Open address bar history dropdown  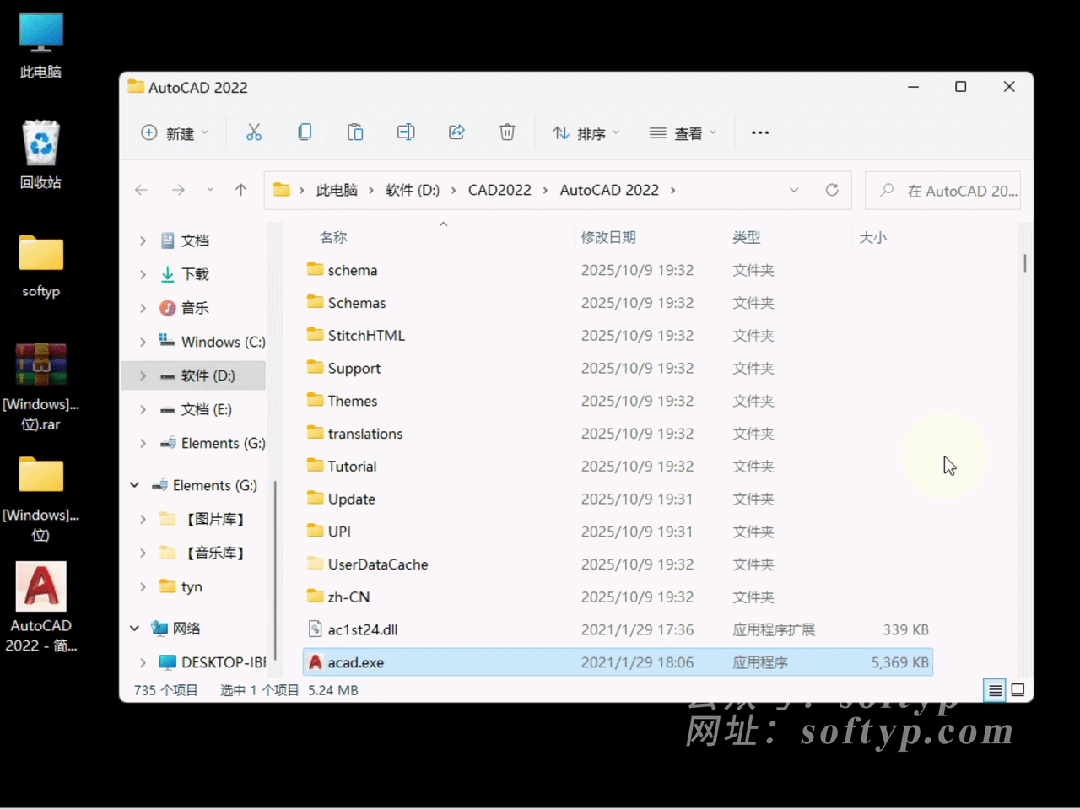[794, 190]
